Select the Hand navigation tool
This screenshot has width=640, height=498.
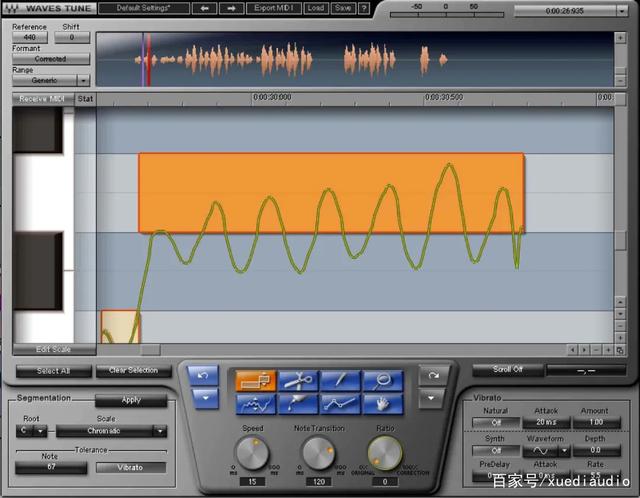pos(383,404)
